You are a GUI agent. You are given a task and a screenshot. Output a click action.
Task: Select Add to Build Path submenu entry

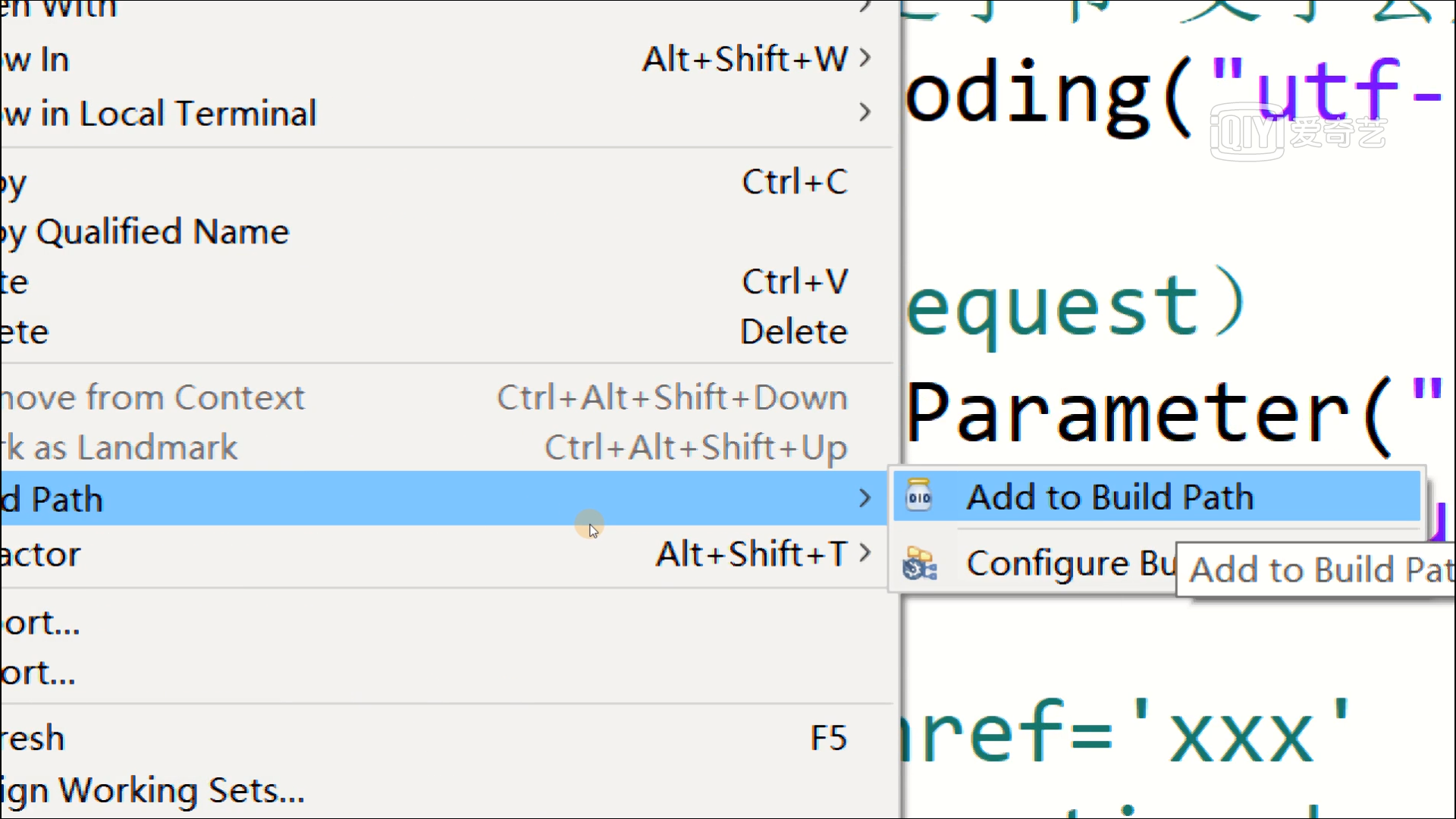coord(1109,497)
